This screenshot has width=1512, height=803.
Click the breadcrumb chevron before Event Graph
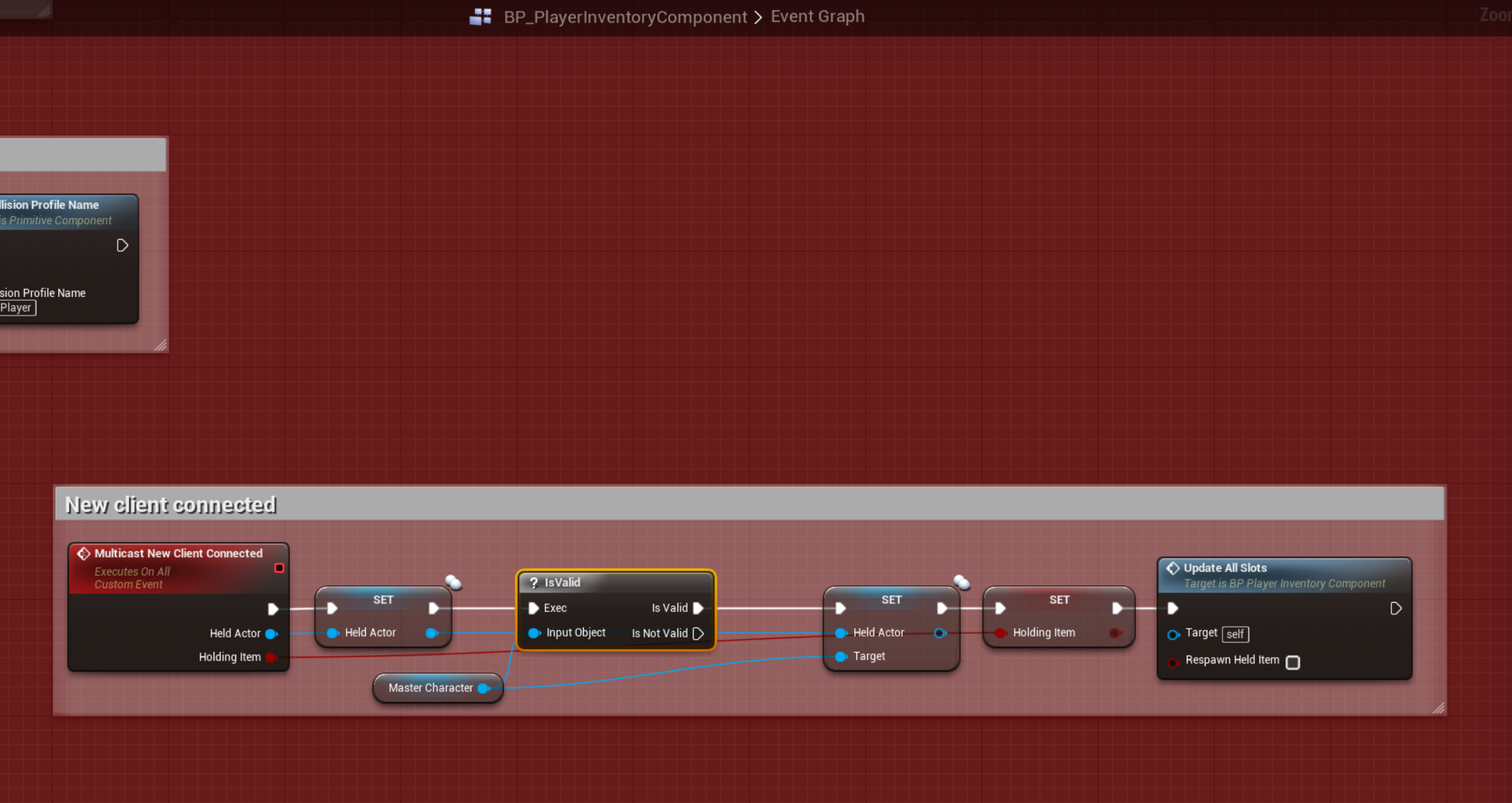pyautogui.click(x=758, y=17)
